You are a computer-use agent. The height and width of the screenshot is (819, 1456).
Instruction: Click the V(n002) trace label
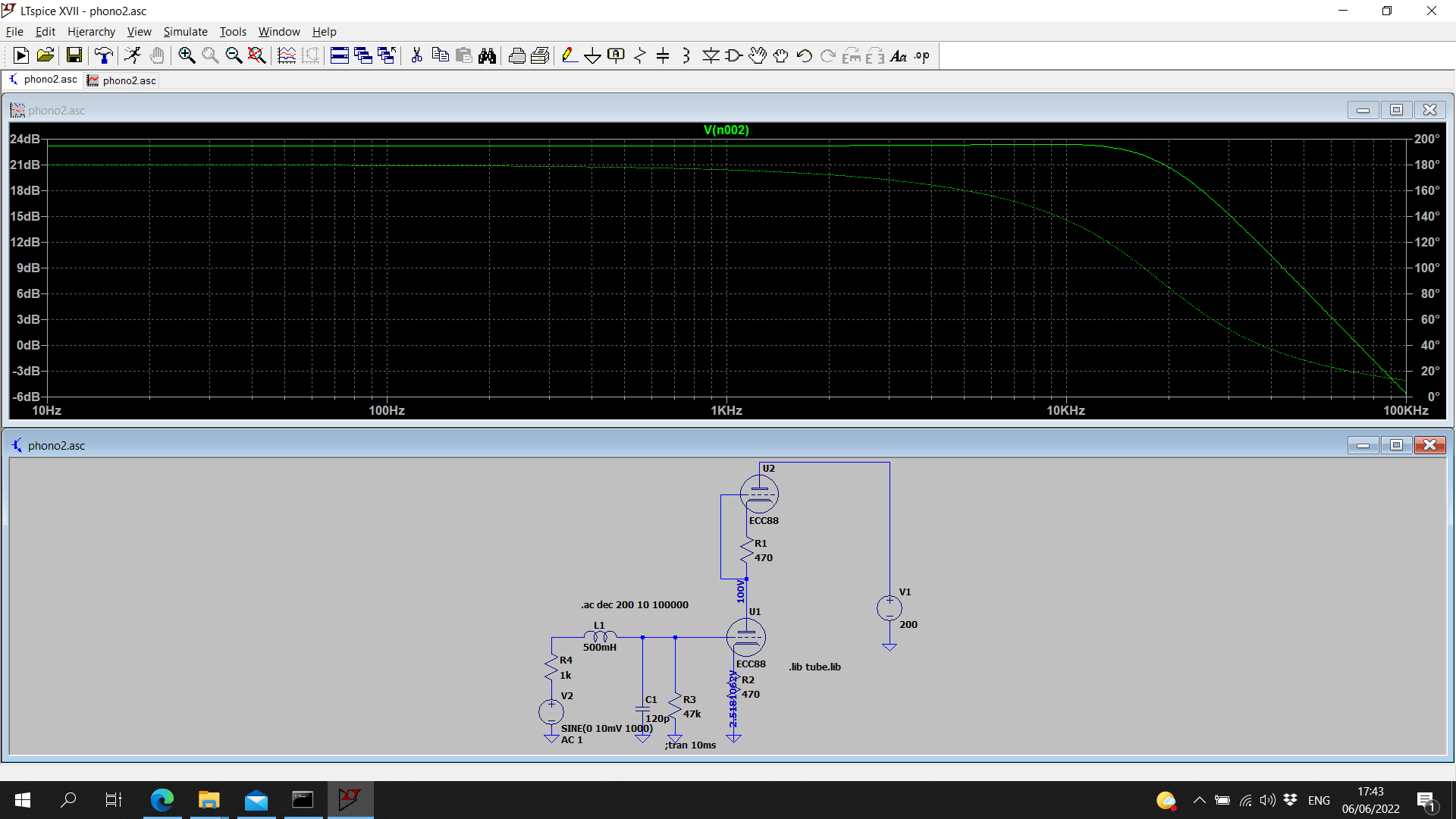point(726,130)
